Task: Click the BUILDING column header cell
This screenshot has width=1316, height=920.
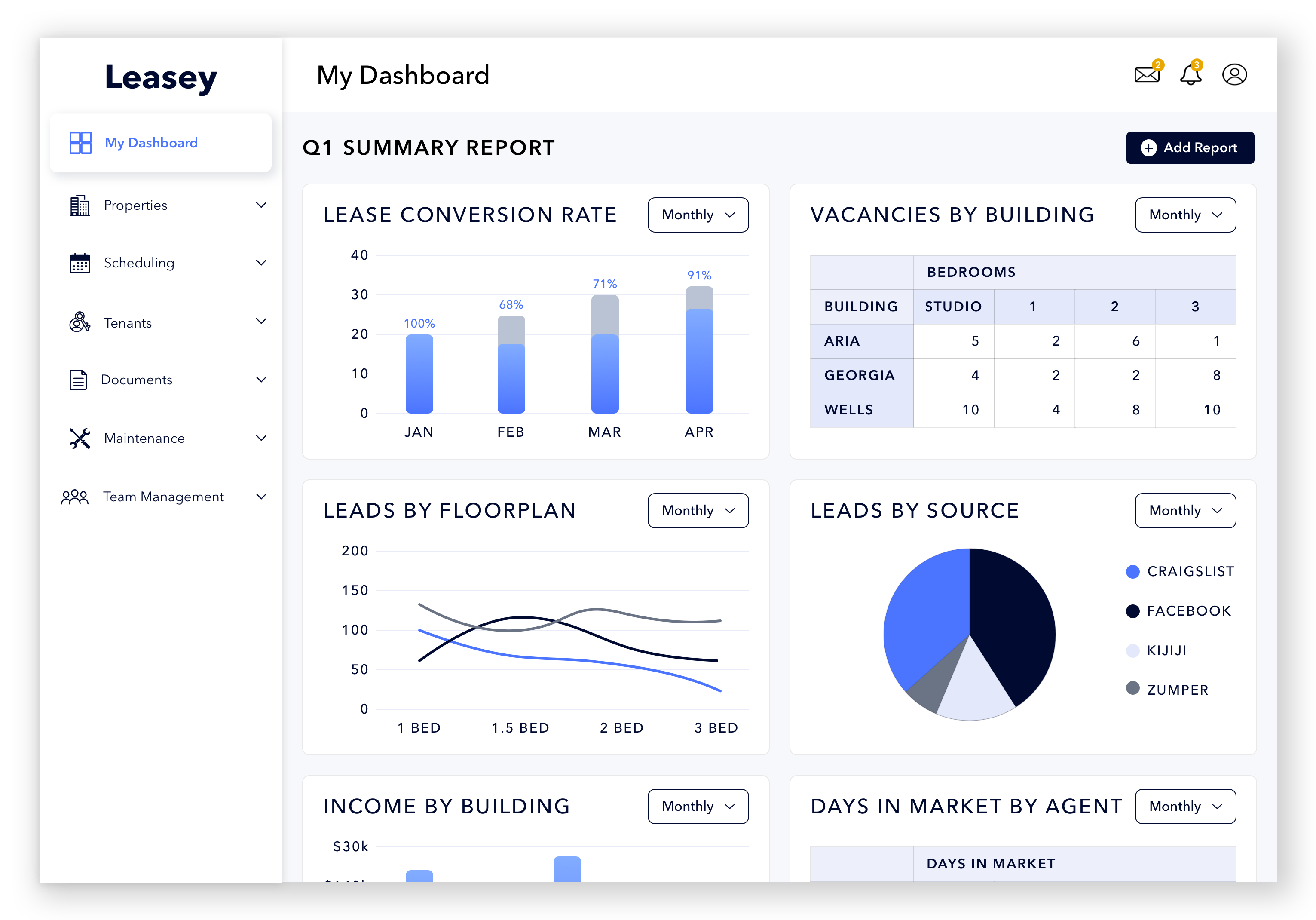Action: pyautogui.click(x=861, y=307)
